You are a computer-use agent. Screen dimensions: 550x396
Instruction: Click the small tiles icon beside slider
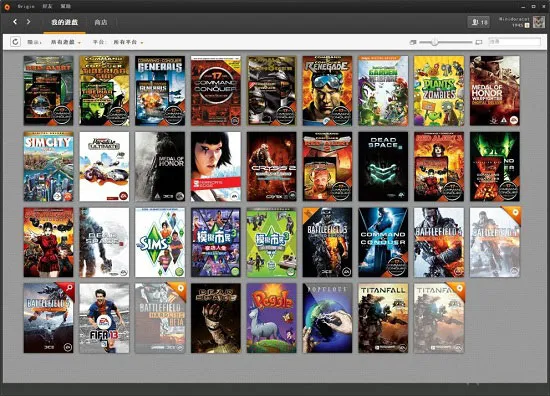click(413, 42)
